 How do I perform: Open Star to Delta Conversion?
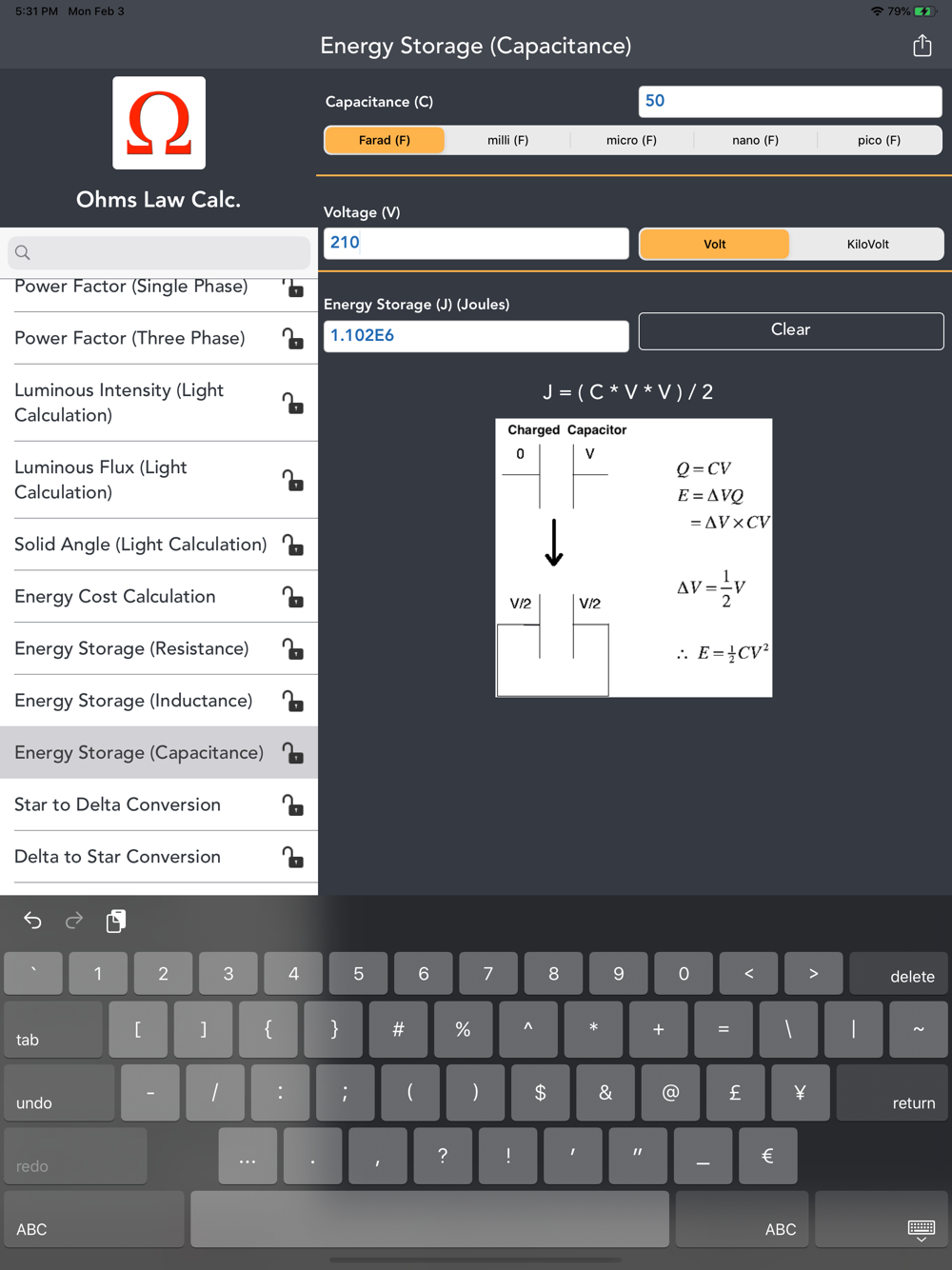159,805
